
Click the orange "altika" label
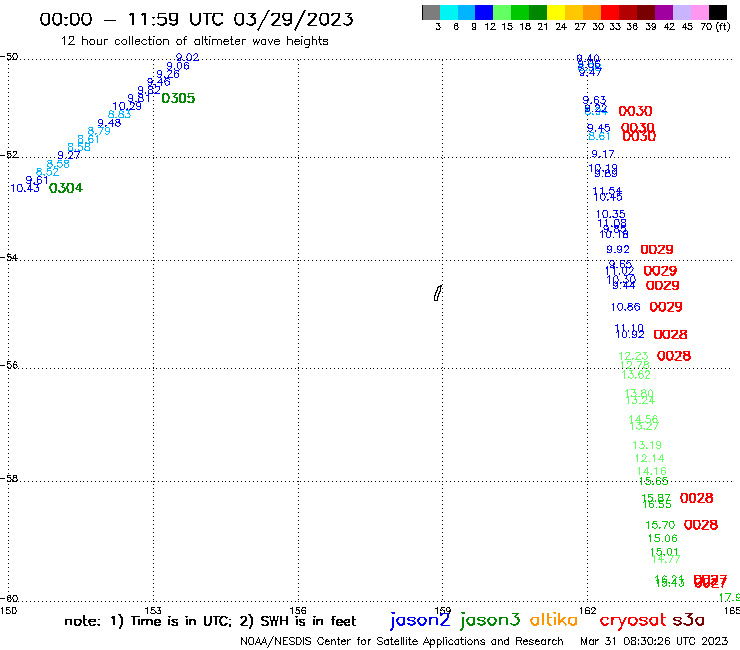click(554, 620)
